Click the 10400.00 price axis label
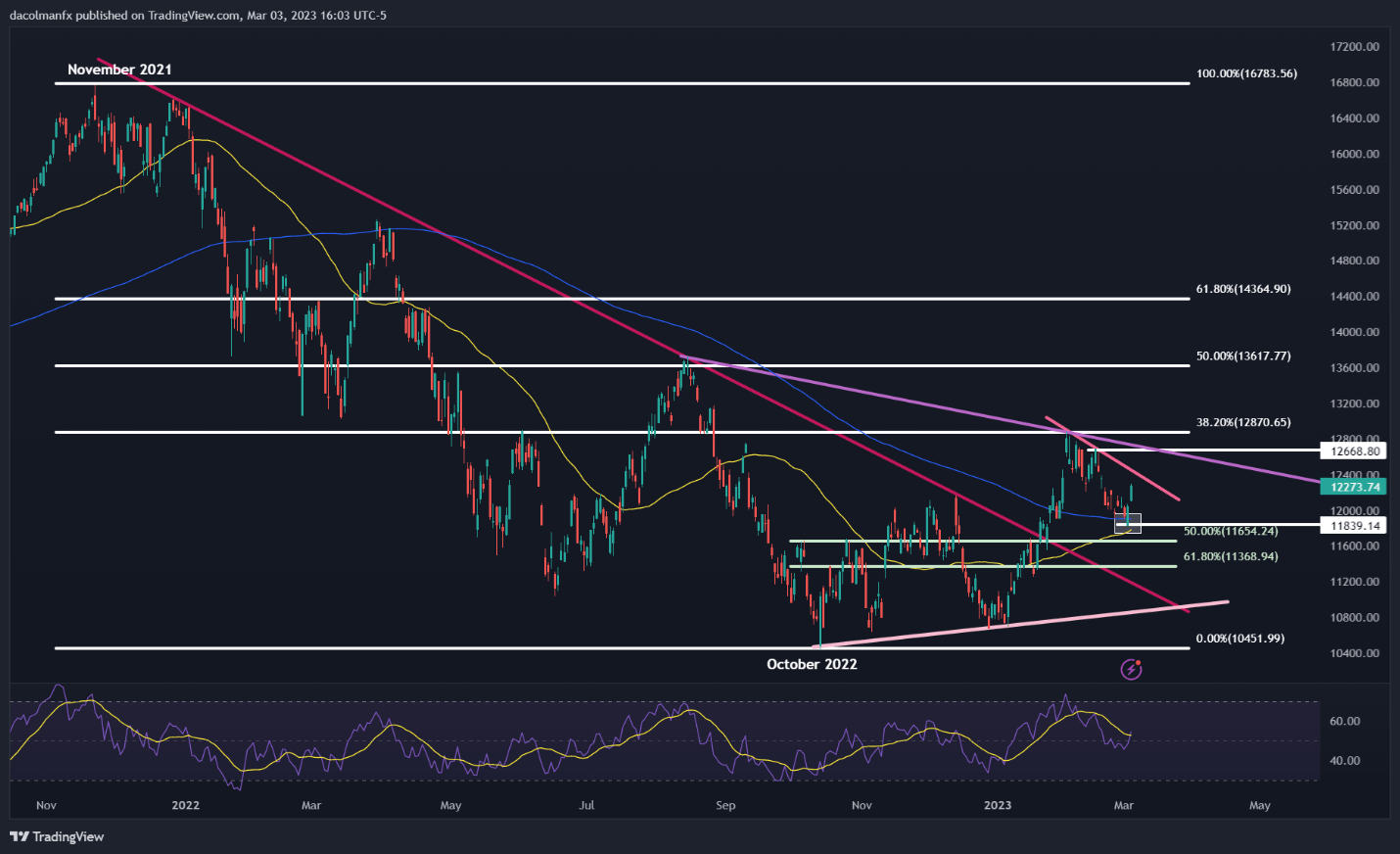Screen dimensions: 1400x854 point(1355,653)
